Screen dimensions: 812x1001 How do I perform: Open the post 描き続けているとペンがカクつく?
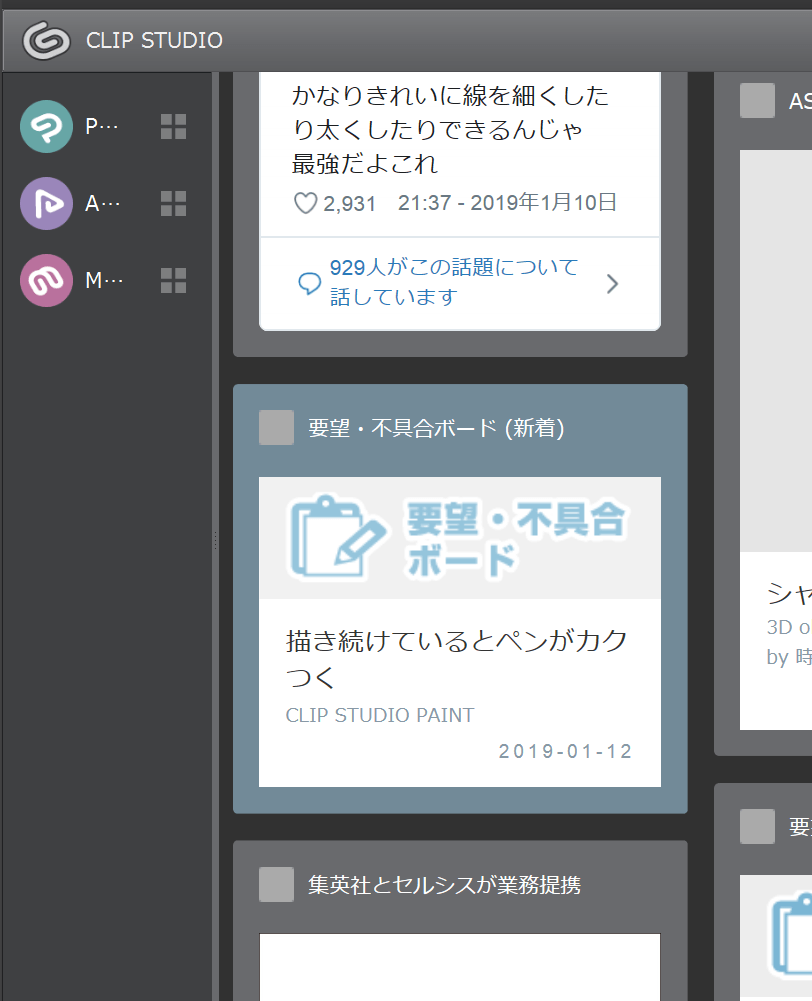tap(456, 658)
